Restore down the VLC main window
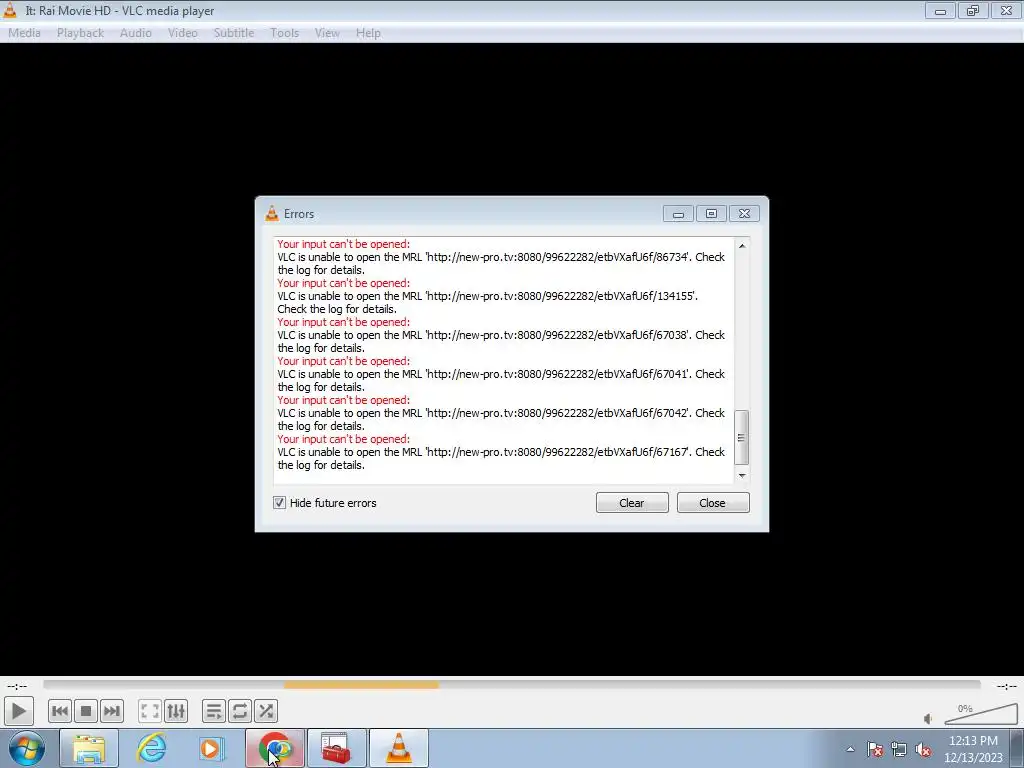 tap(973, 10)
